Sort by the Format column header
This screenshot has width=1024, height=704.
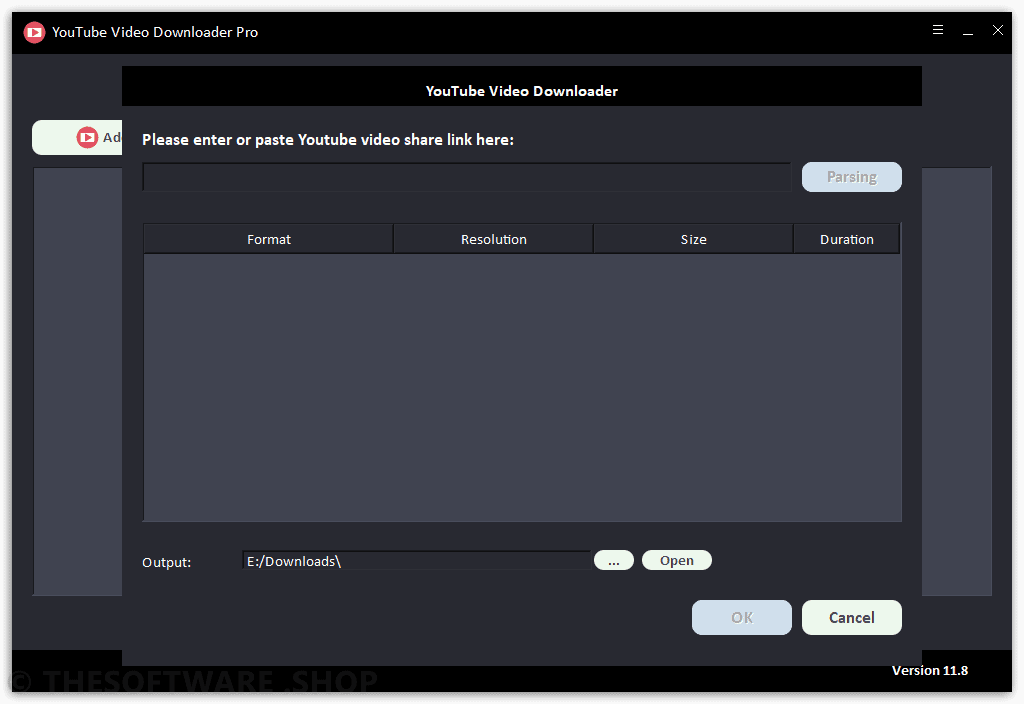[x=268, y=239]
